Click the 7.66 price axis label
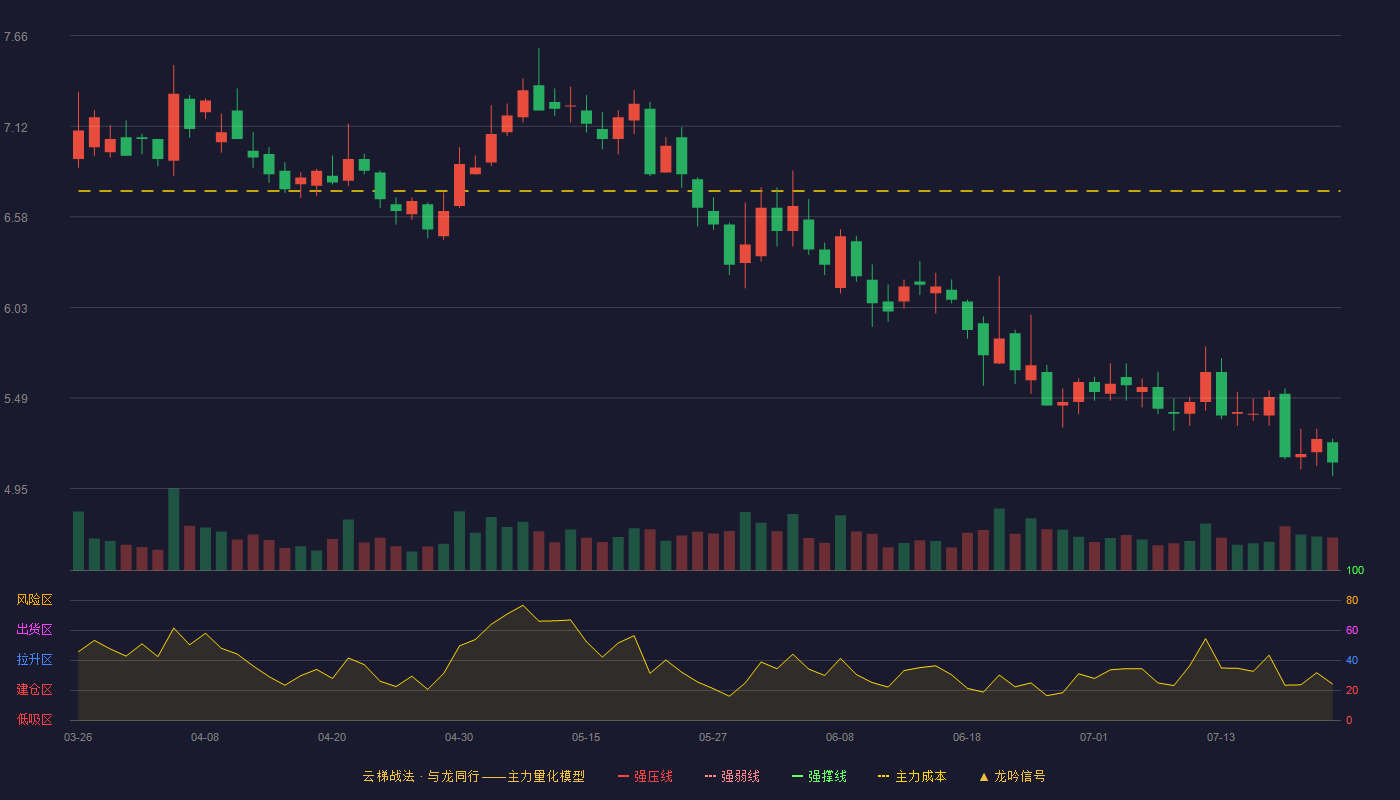Image resolution: width=1400 pixels, height=800 pixels. click(x=16, y=37)
